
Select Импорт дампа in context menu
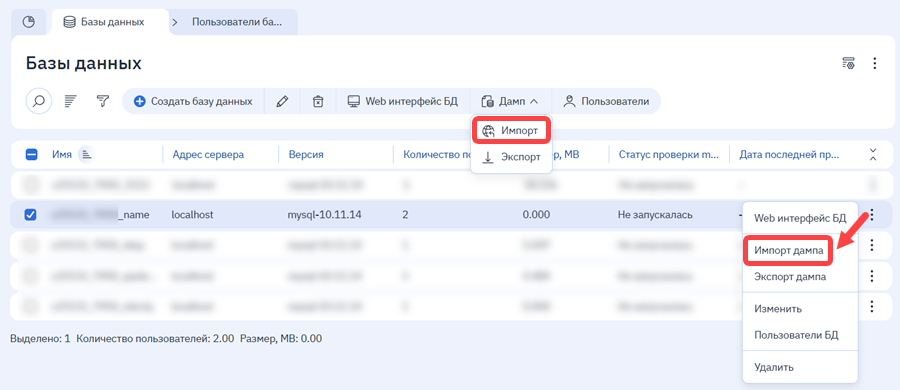coord(789,250)
